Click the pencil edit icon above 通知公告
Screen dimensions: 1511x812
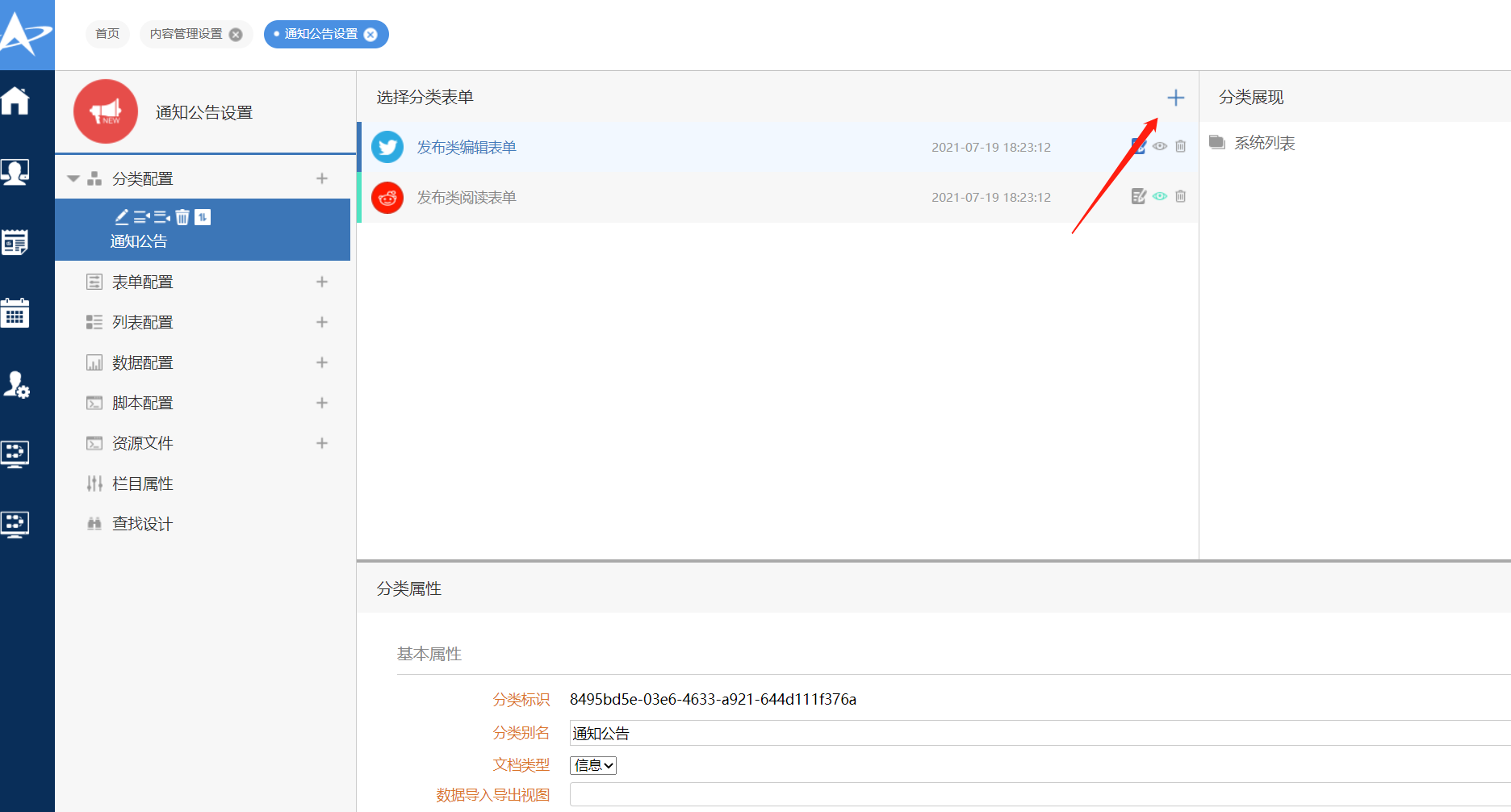tap(122, 216)
